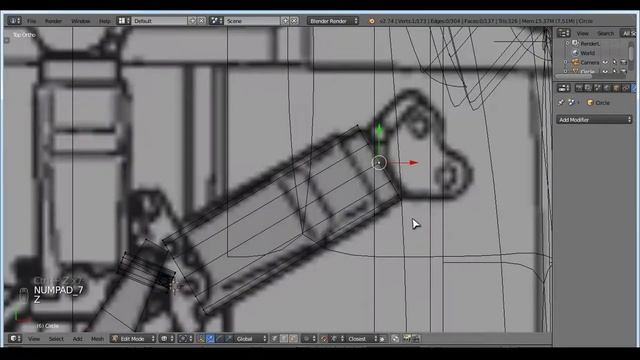Click the OpenGL render animation icon
This screenshot has width=640, height=360.
tap(416, 339)
